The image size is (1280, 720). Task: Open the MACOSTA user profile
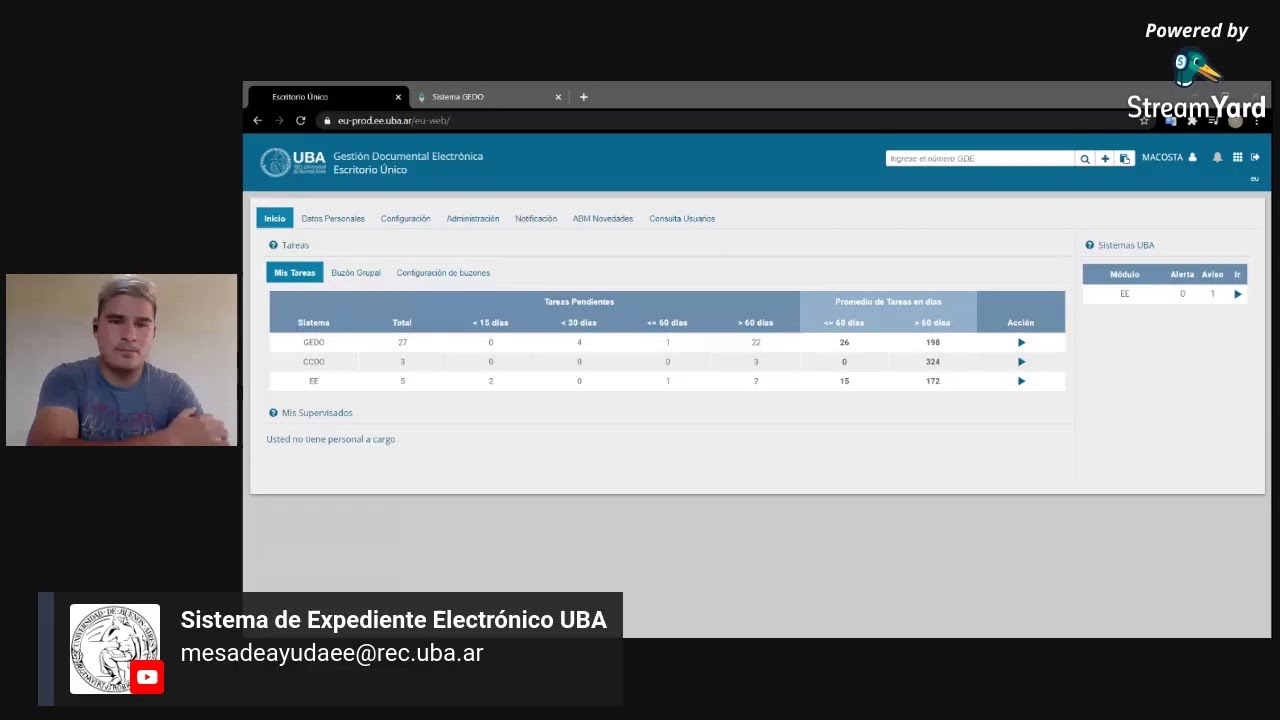point(1169,157)
